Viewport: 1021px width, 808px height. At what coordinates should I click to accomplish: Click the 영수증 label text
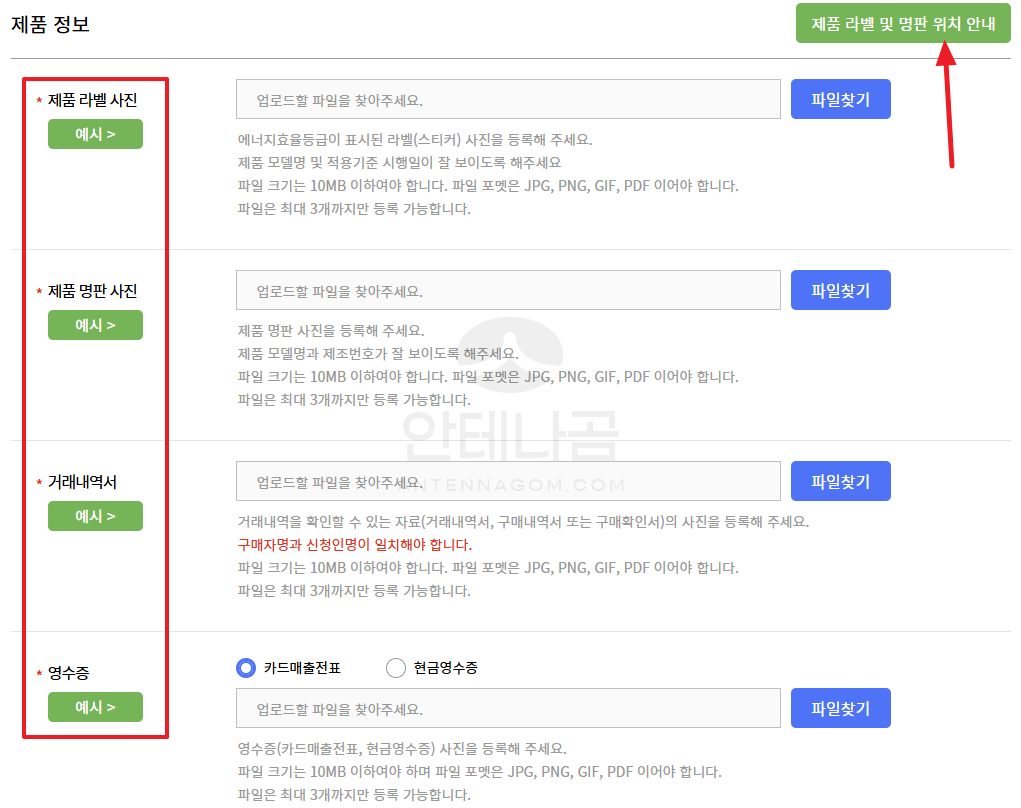tap(68, 673)
